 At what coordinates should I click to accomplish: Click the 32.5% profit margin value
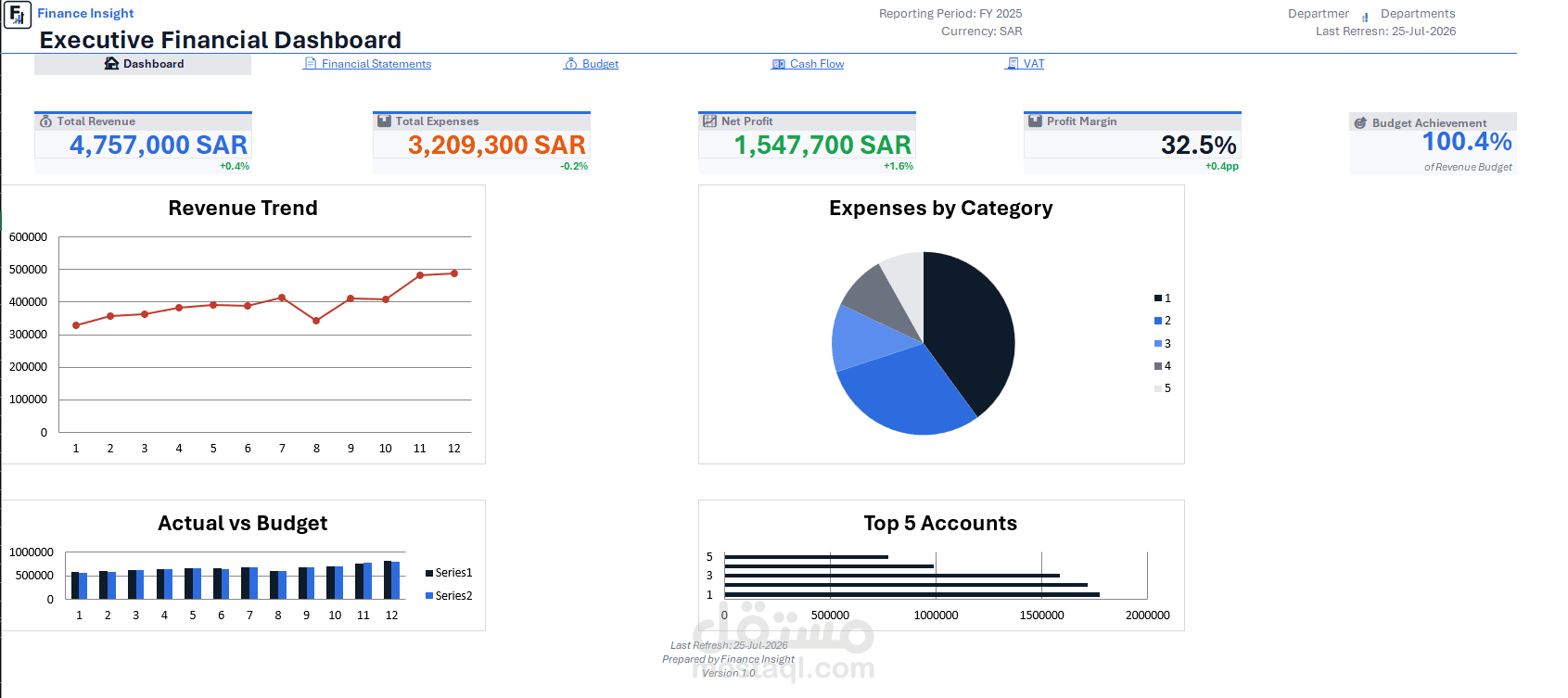(1199, 146)
